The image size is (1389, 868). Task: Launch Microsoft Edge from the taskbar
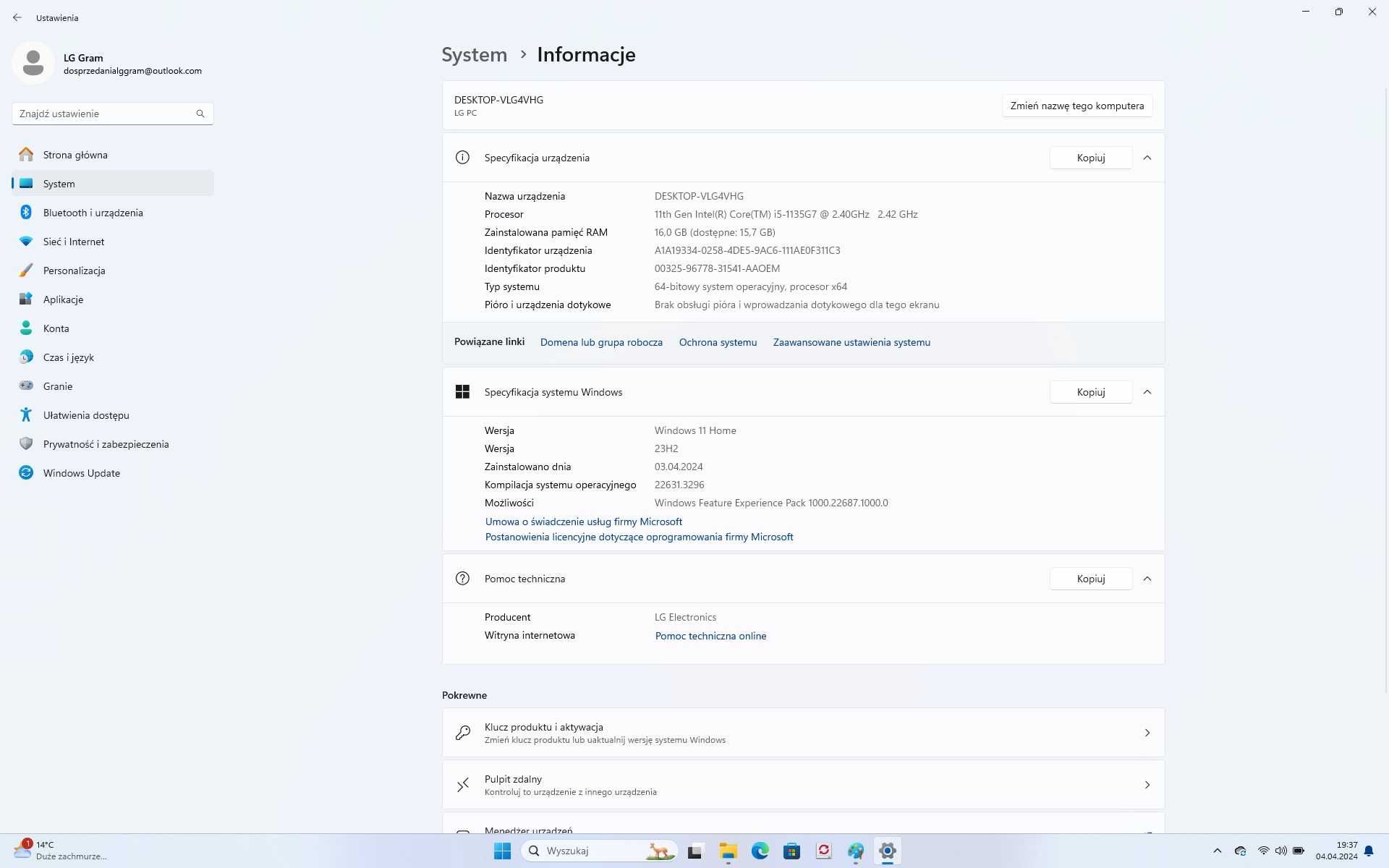760,851
